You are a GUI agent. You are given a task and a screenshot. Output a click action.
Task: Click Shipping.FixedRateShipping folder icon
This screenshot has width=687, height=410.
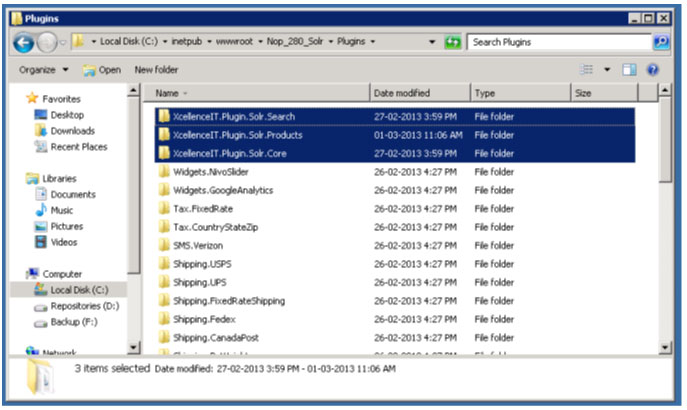coord(164,300)
